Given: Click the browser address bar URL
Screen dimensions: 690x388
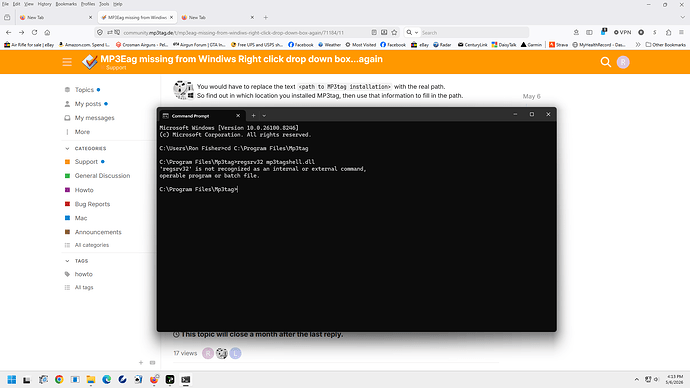Looking at the screenshot, I should 233,33.
